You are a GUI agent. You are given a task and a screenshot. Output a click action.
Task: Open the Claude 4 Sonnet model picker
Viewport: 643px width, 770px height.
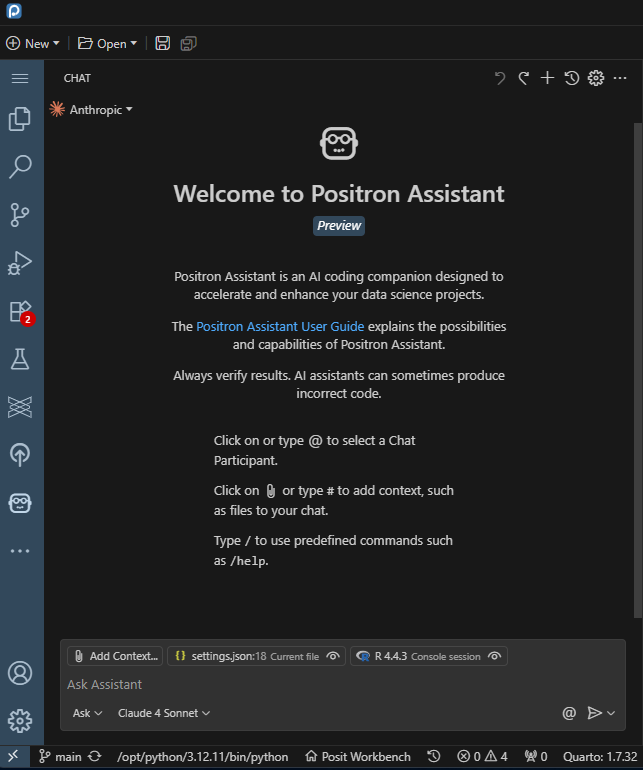(164, 713)
